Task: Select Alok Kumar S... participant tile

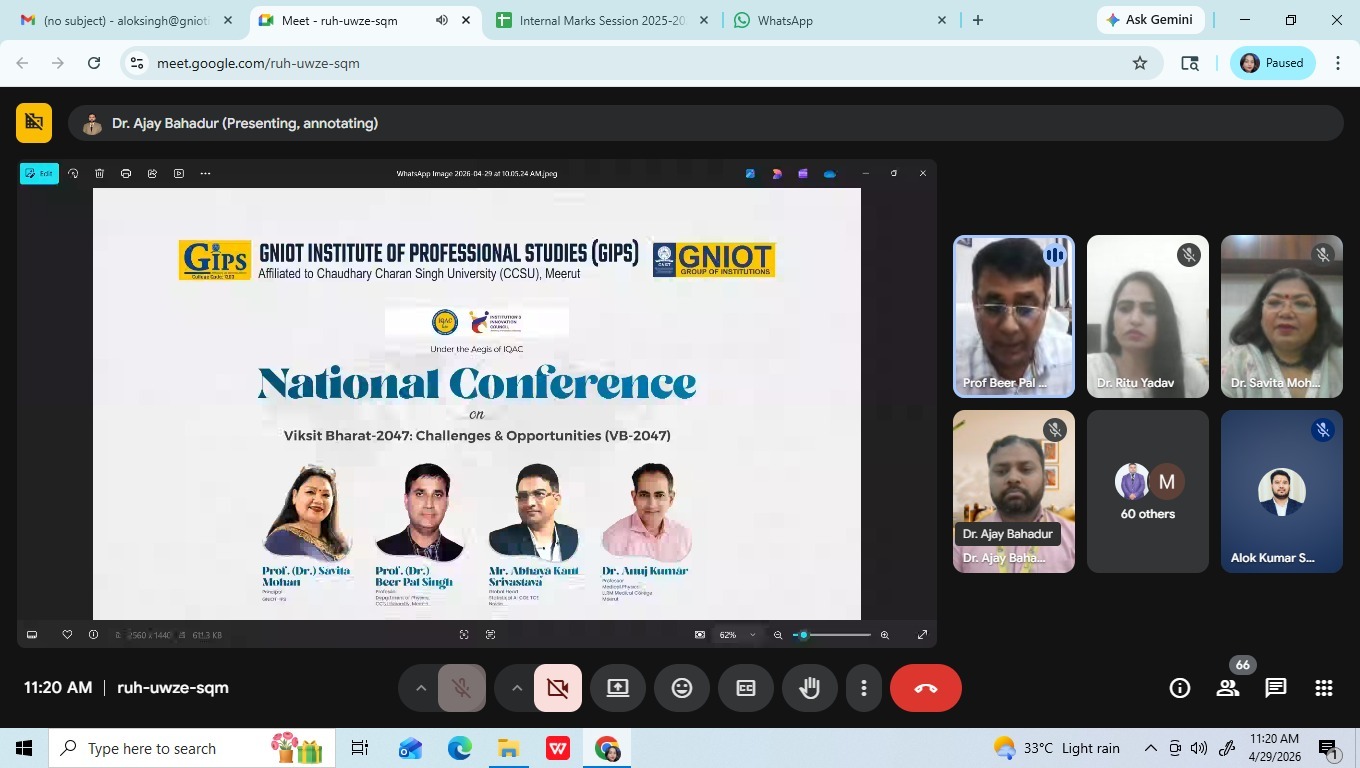Action: [1282, 491]
